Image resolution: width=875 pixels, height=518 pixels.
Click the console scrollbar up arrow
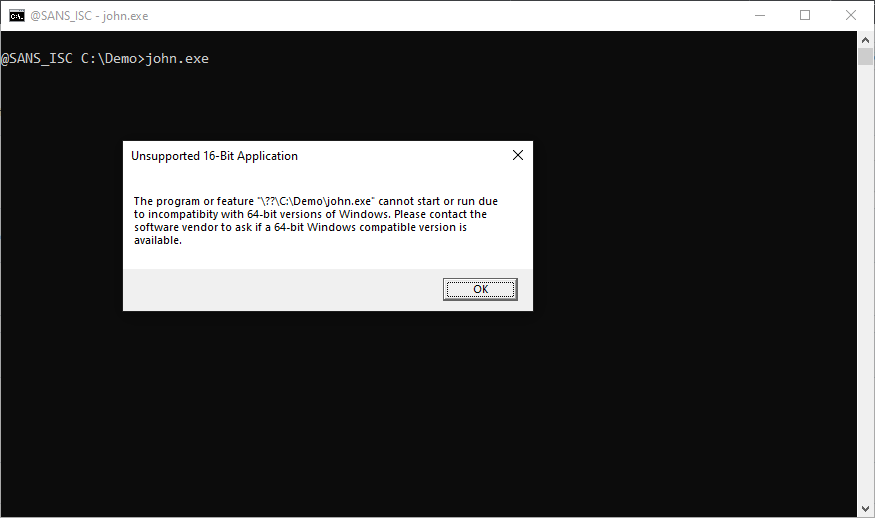(x=866, y=38)
